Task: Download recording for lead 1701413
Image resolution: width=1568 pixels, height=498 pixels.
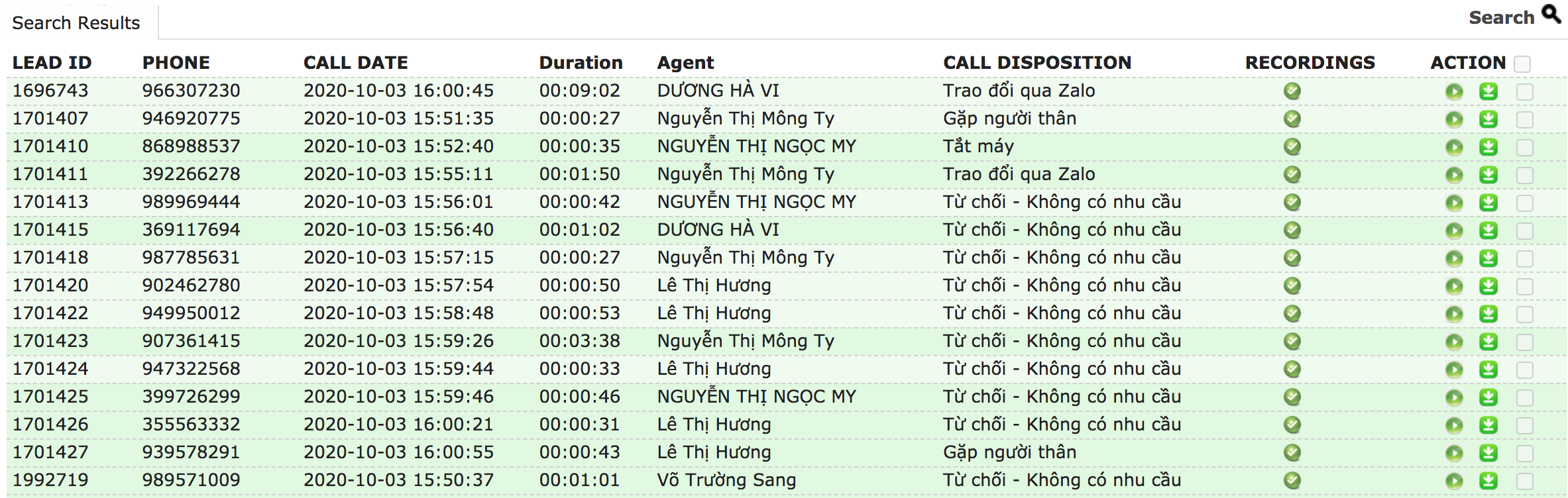Action: click(1488, 203)
